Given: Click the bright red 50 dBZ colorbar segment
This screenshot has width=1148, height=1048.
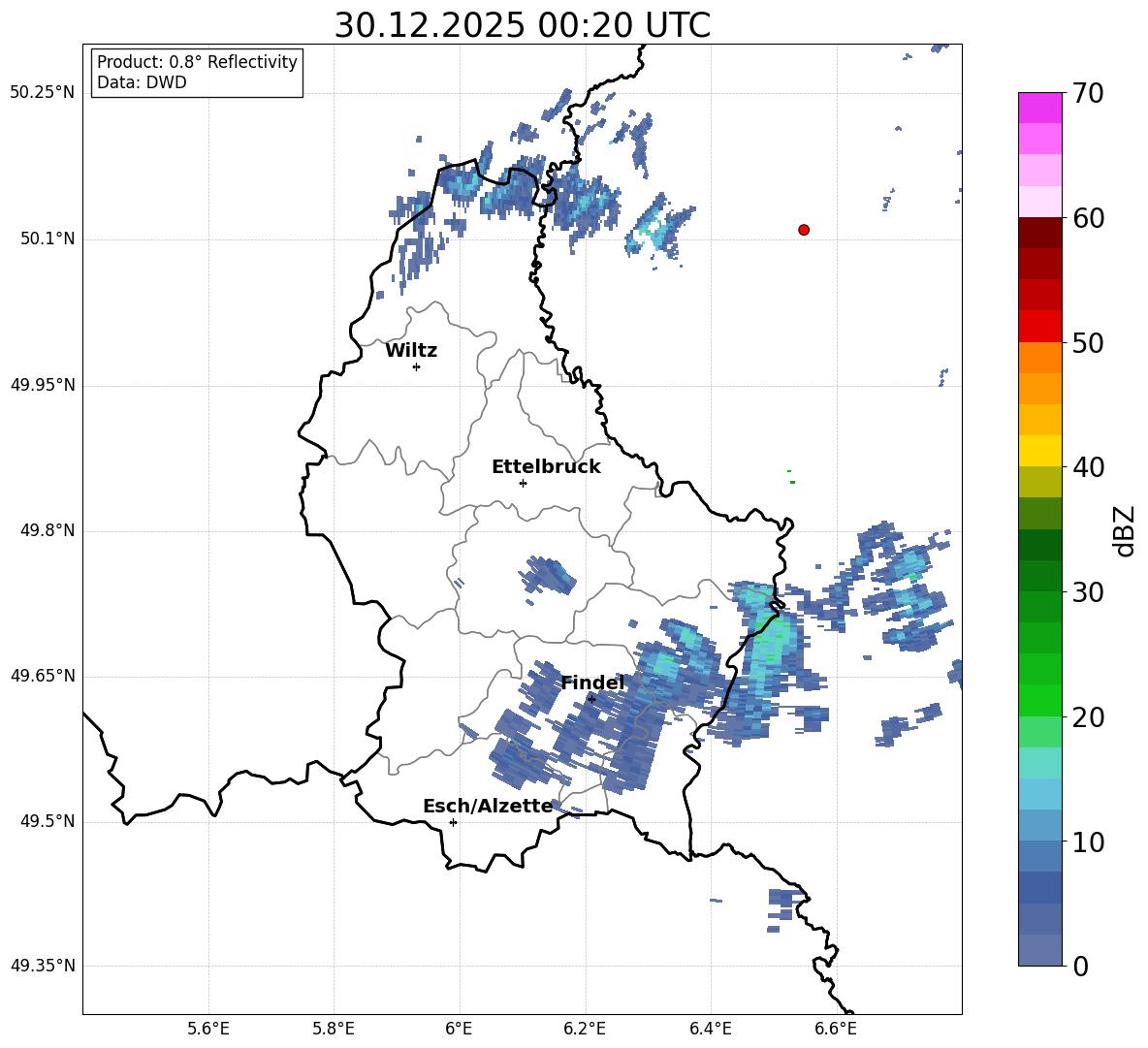Looking at the screenshot, I should (x=1040, y=327).
